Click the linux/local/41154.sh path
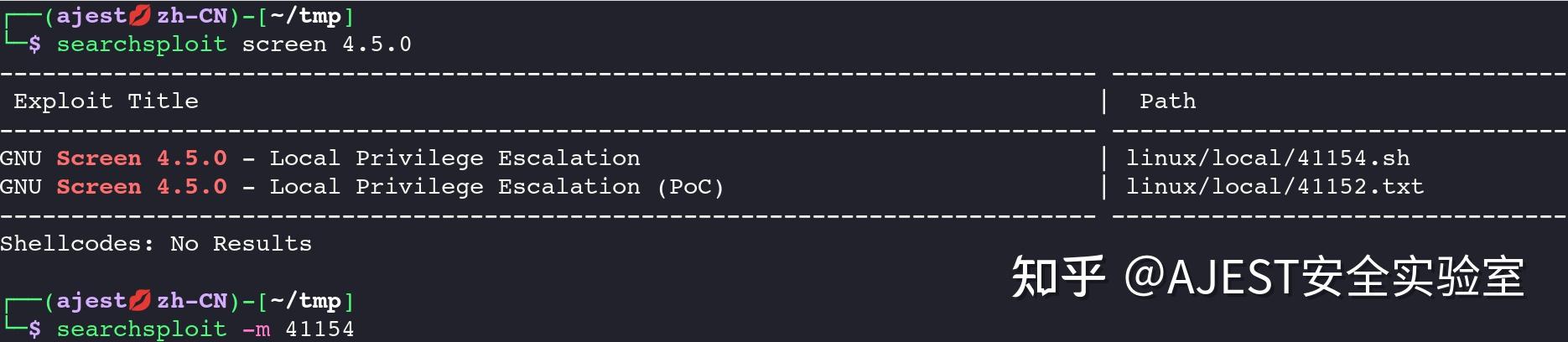This screenshot has height=342, width=1568. pos(1267,158)
